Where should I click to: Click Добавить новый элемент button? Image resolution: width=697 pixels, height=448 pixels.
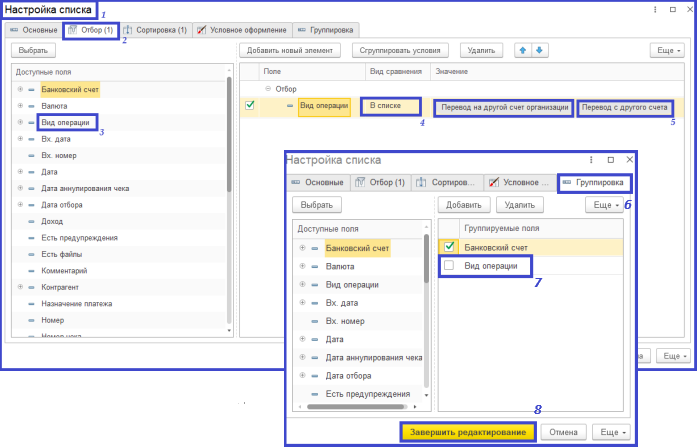tap(291, 50)
